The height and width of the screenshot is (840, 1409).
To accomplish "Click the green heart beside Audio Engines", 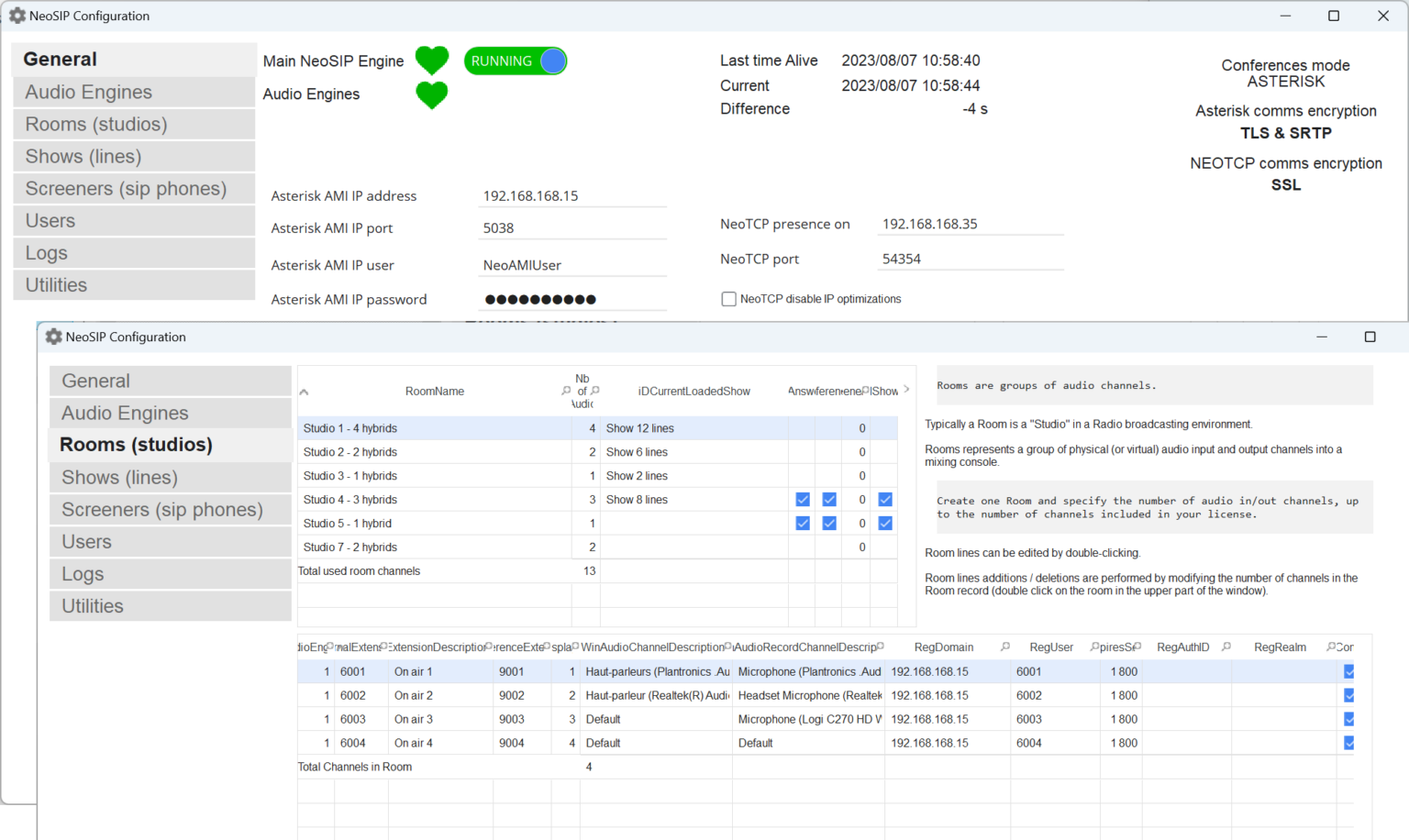I will coord(431,94).
